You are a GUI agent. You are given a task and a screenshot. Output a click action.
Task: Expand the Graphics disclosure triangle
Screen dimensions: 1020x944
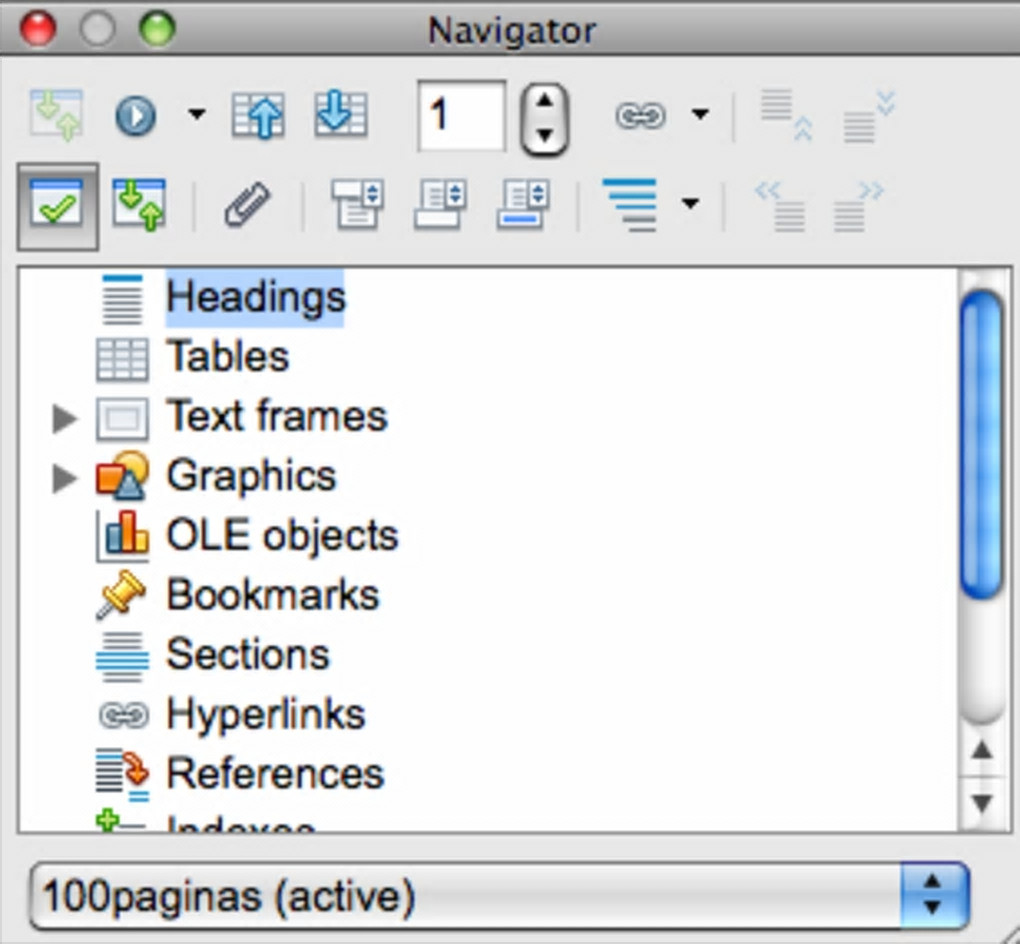point(64,478)
